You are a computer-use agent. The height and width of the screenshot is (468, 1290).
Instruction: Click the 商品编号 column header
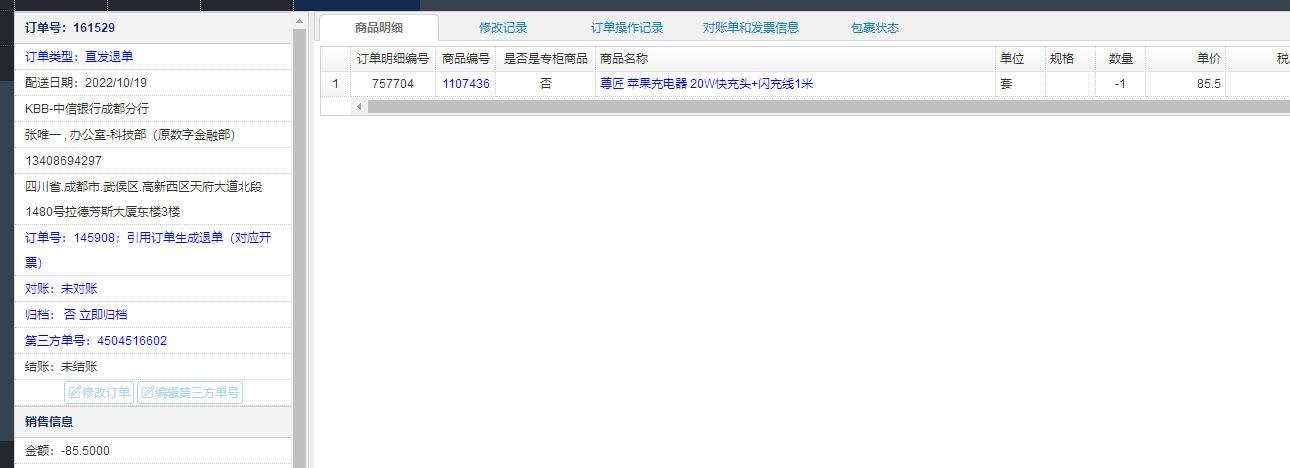point(466,59)
